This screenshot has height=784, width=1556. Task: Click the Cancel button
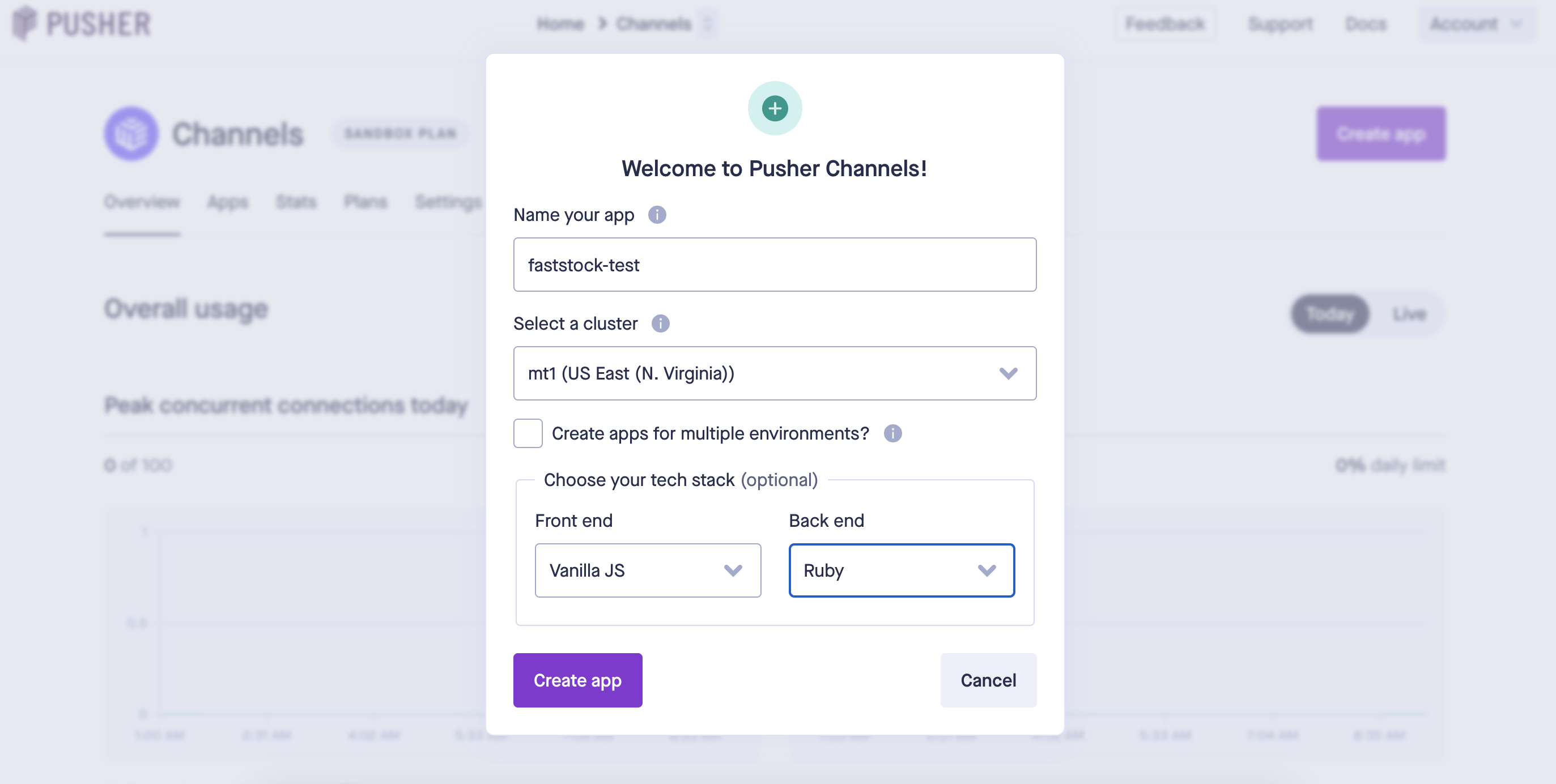pyautogui.click(x=988, y=680)
